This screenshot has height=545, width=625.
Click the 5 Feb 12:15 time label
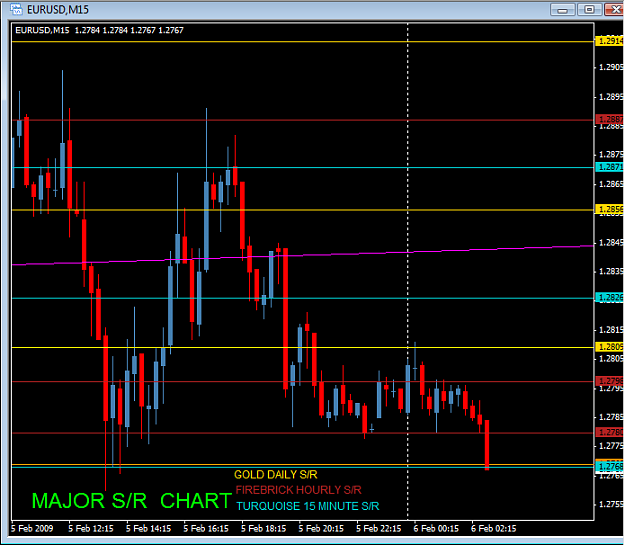click(x=91, y=529)
